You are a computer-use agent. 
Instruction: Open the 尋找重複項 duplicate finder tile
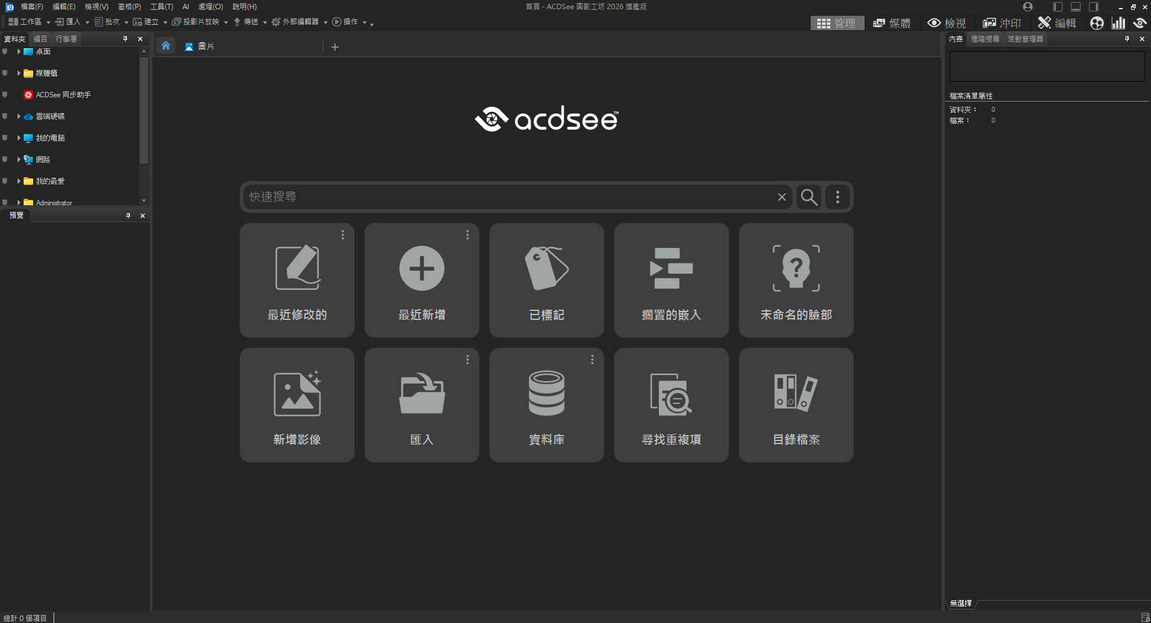670,404
